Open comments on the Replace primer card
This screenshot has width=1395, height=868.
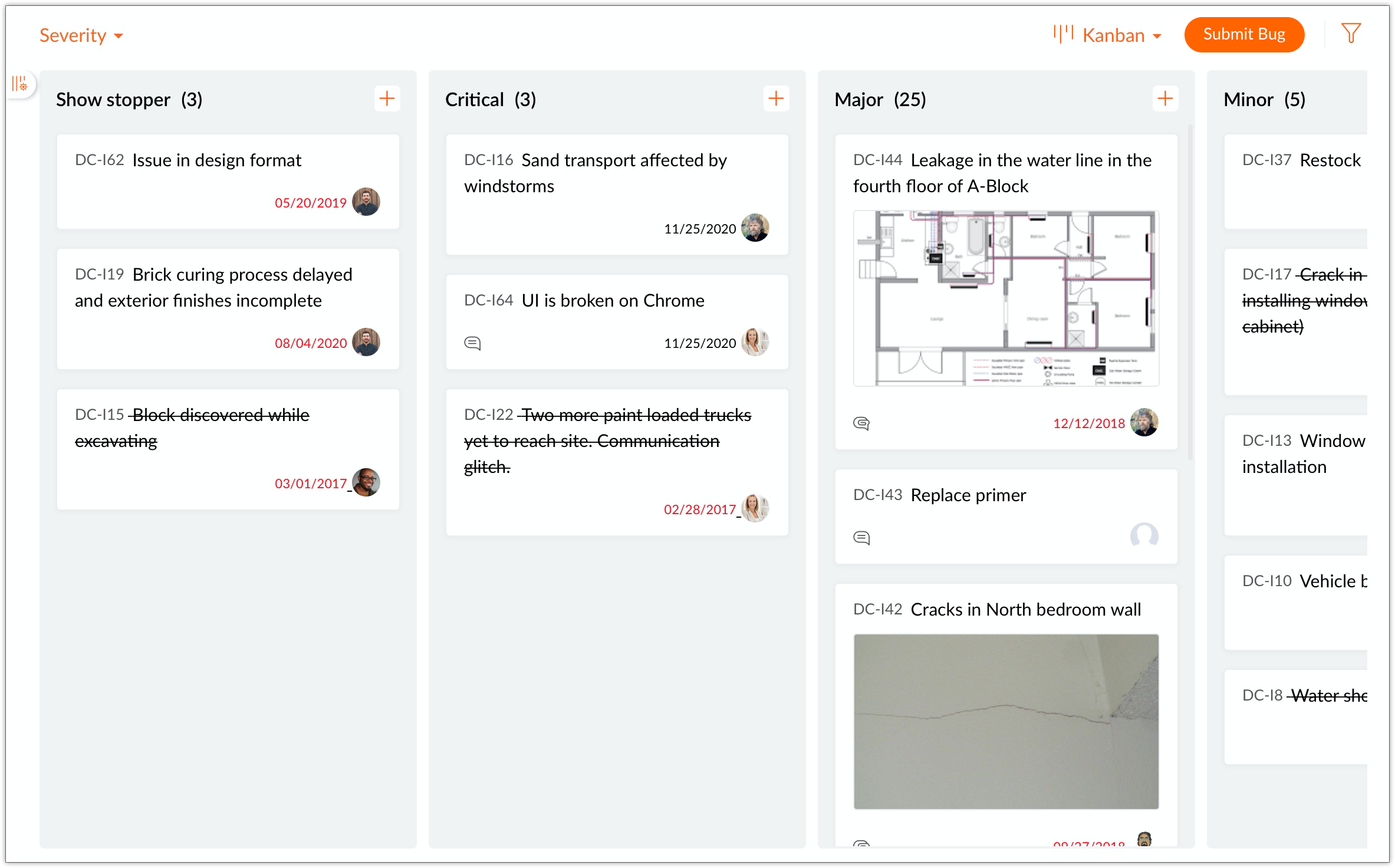click(861, 538)
